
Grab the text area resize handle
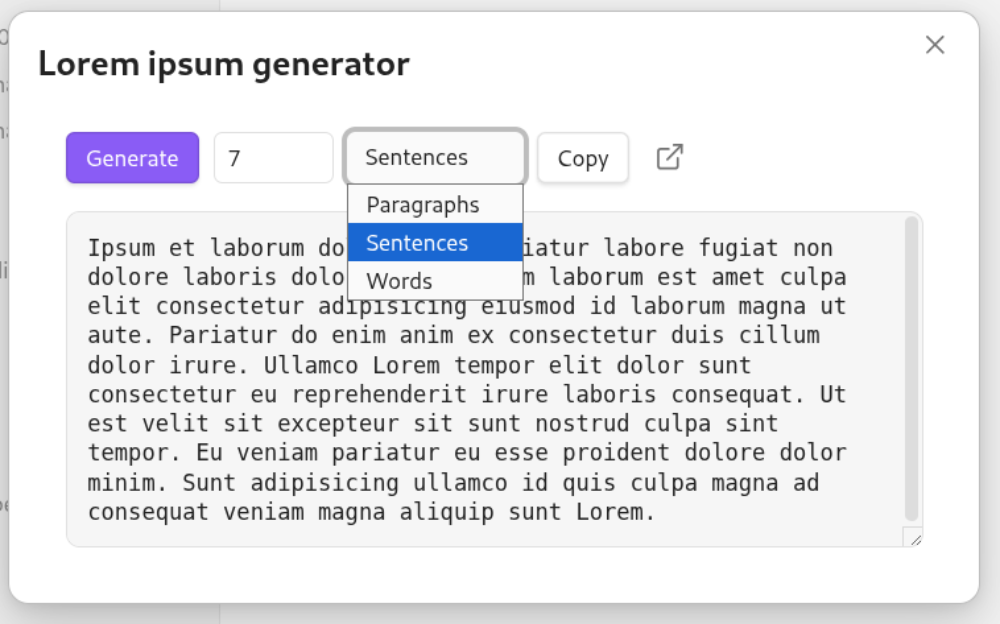click(x=916, y=540)
